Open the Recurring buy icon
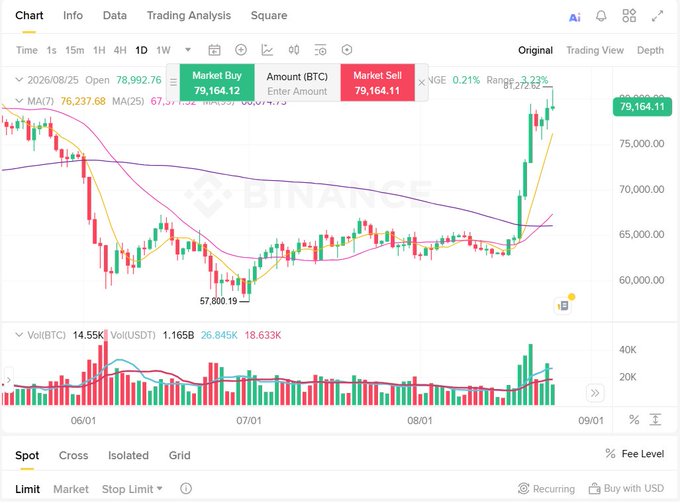The width and height of the screenshot is (680, 503). pyautogui.click(x=523, y=488)
